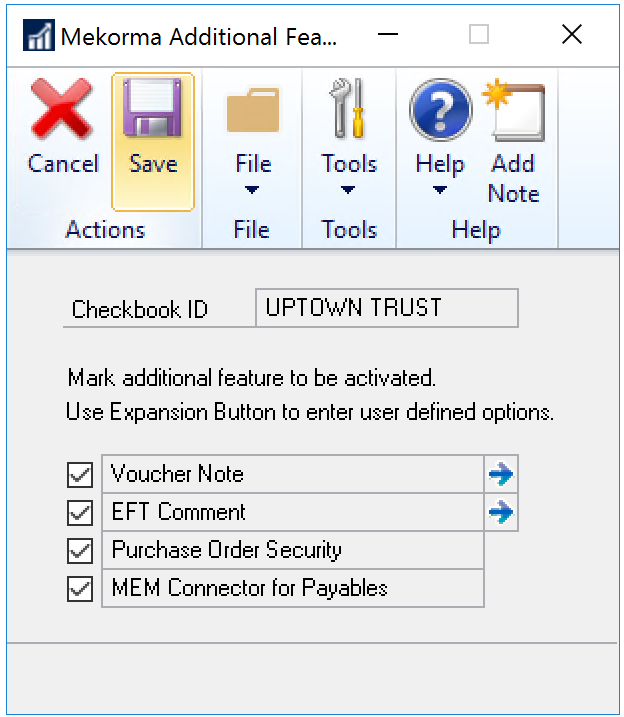
Task: Expand the File dropdown arrow
Action: 252,190
